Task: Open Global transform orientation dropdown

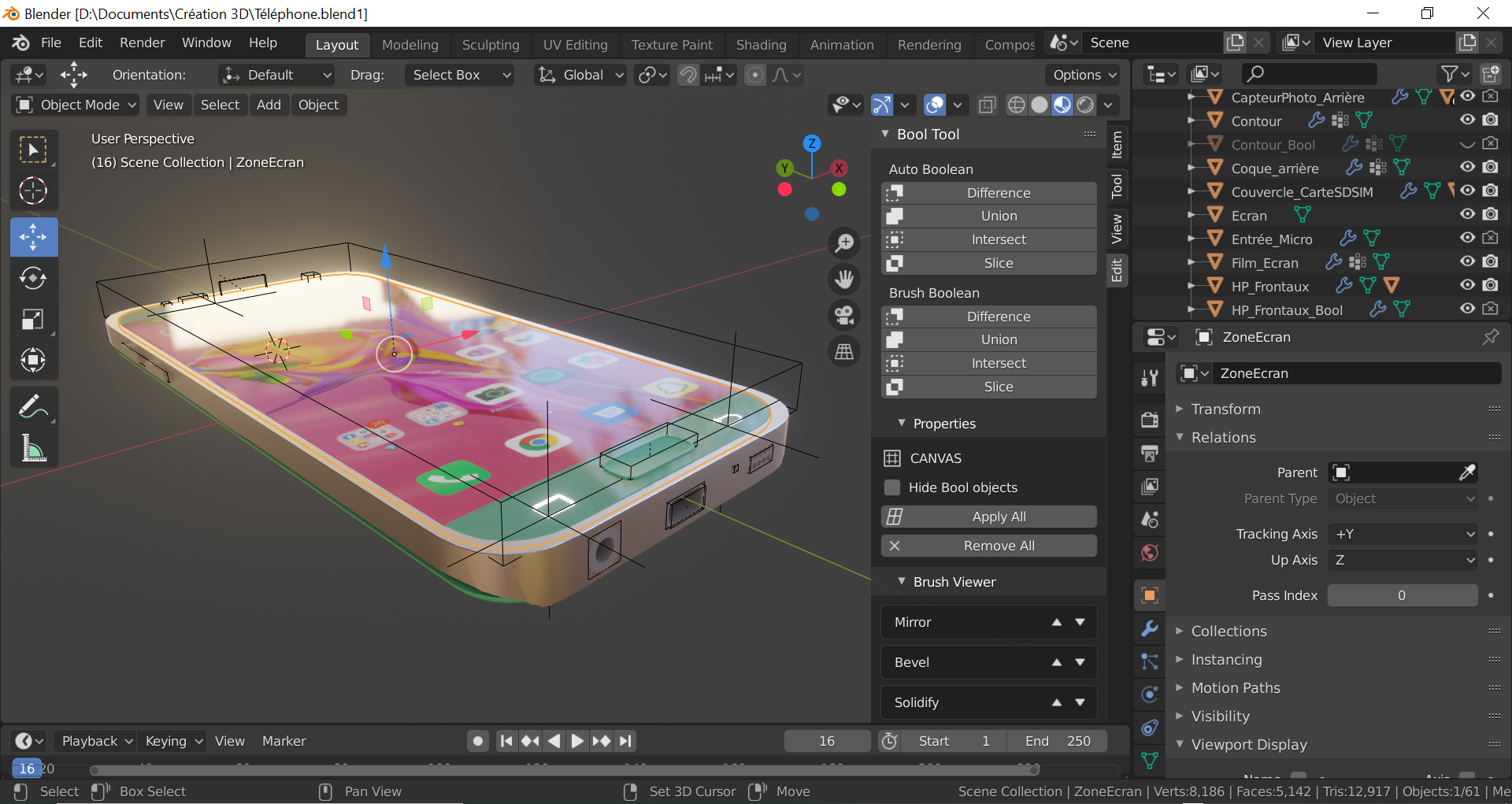Action: coord(580,75)
